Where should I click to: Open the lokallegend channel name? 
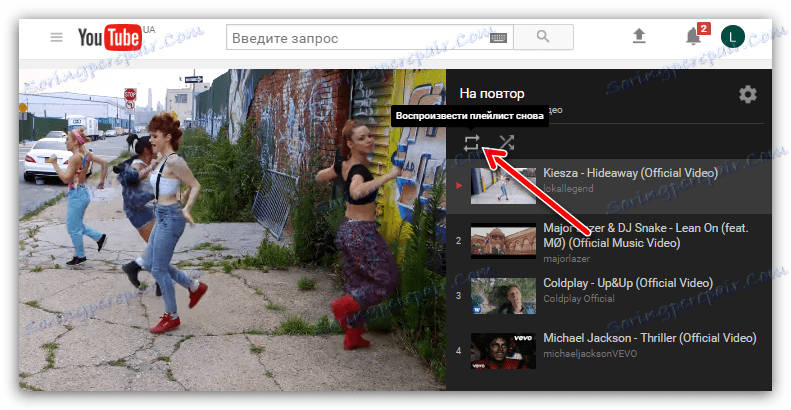click(x=568, y=189)
